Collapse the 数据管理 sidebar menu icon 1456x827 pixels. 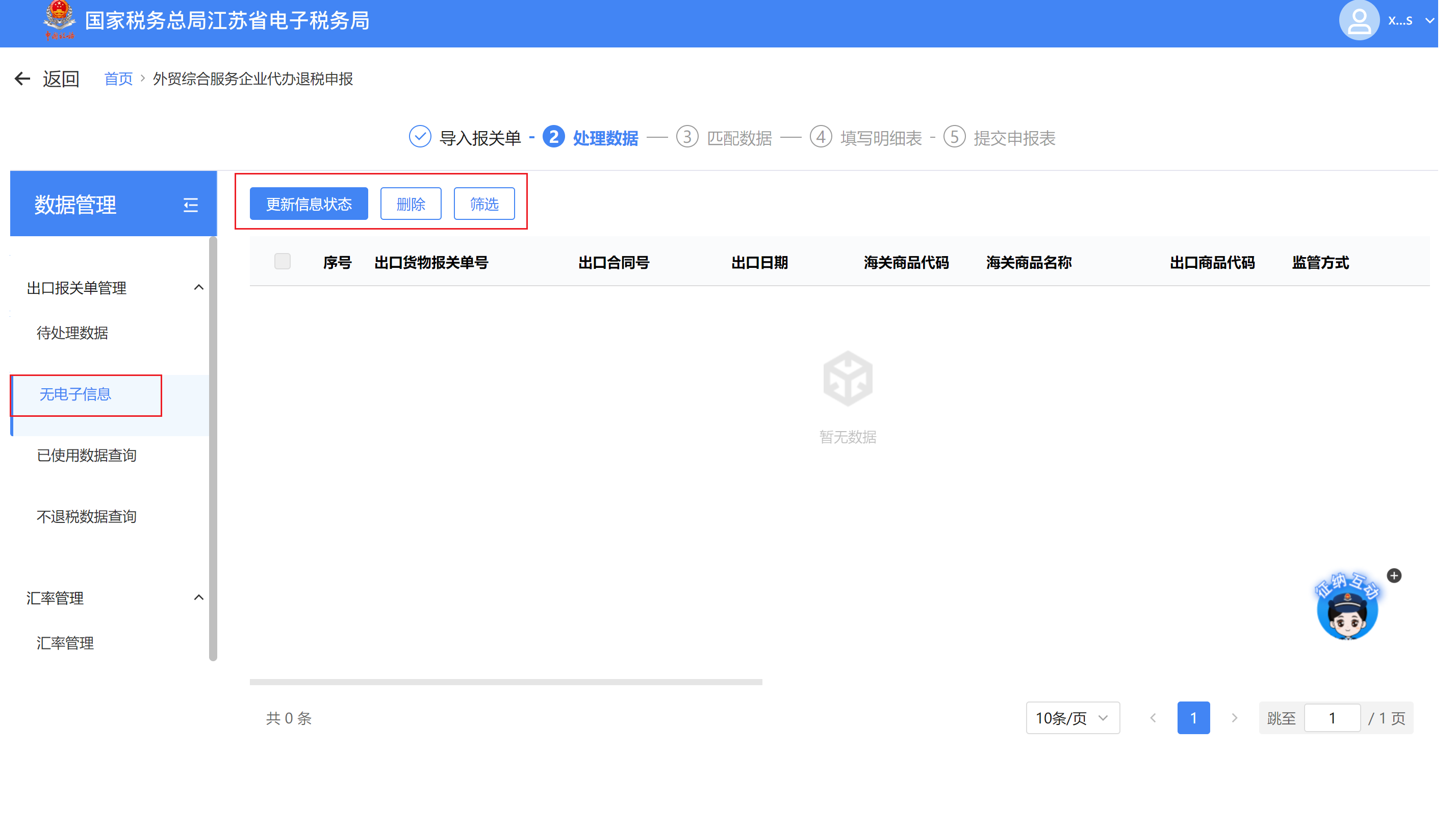point(191,205)
